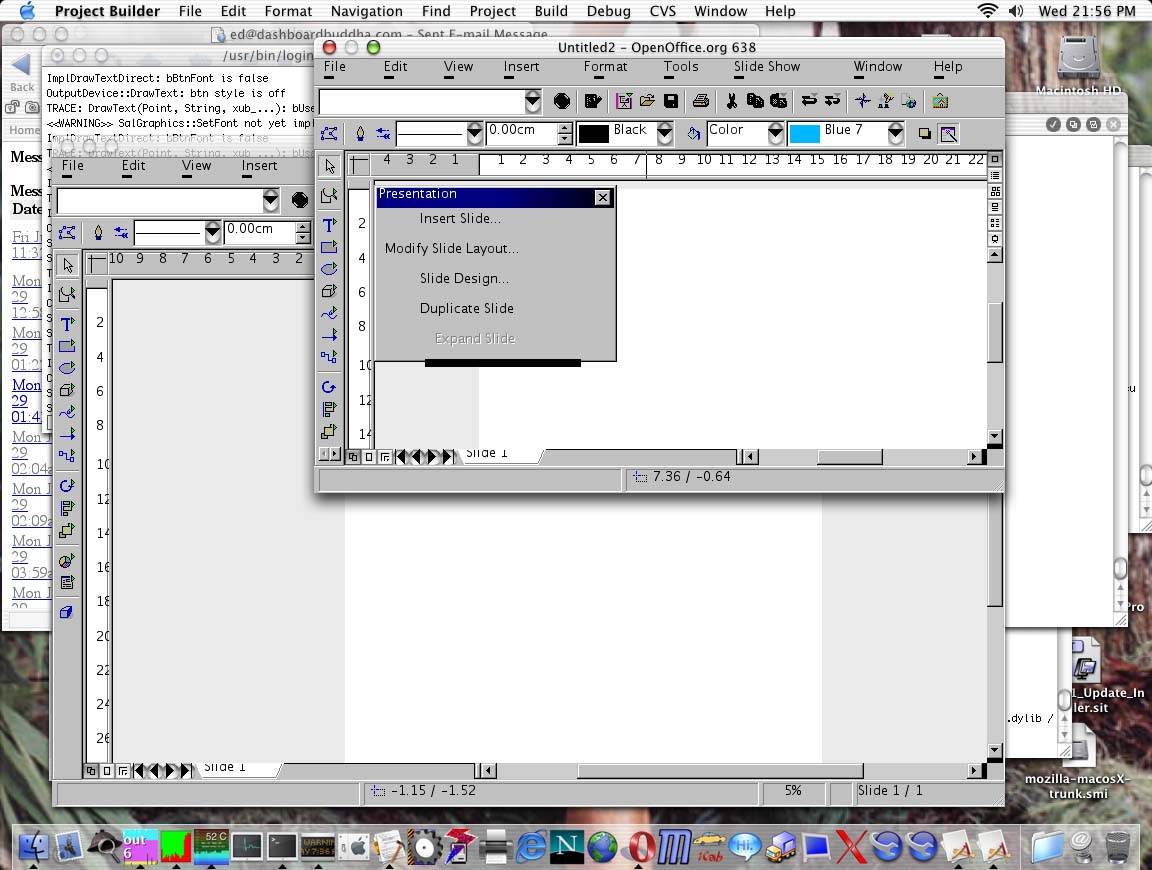The height and width of the screenshot is (870, 1152).
Task: Click the Copy icon in Untitled2 toolbar
Action: pyautogui.click(x=755, y=101)
